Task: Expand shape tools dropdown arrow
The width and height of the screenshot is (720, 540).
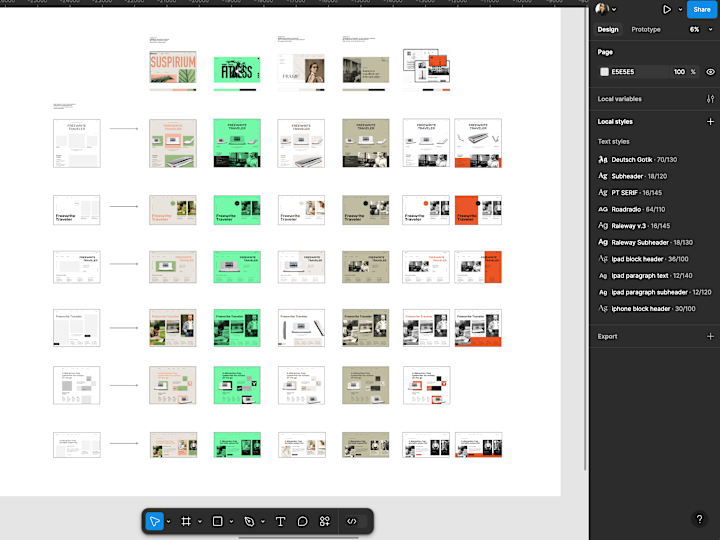Action: [x=231, y=521]
